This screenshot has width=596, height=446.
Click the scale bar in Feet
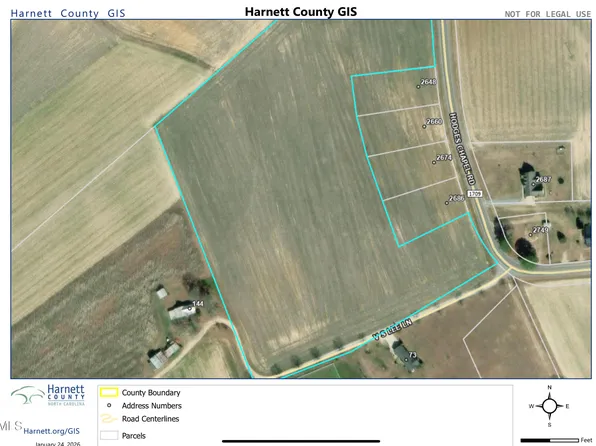(x=550, y=440)
